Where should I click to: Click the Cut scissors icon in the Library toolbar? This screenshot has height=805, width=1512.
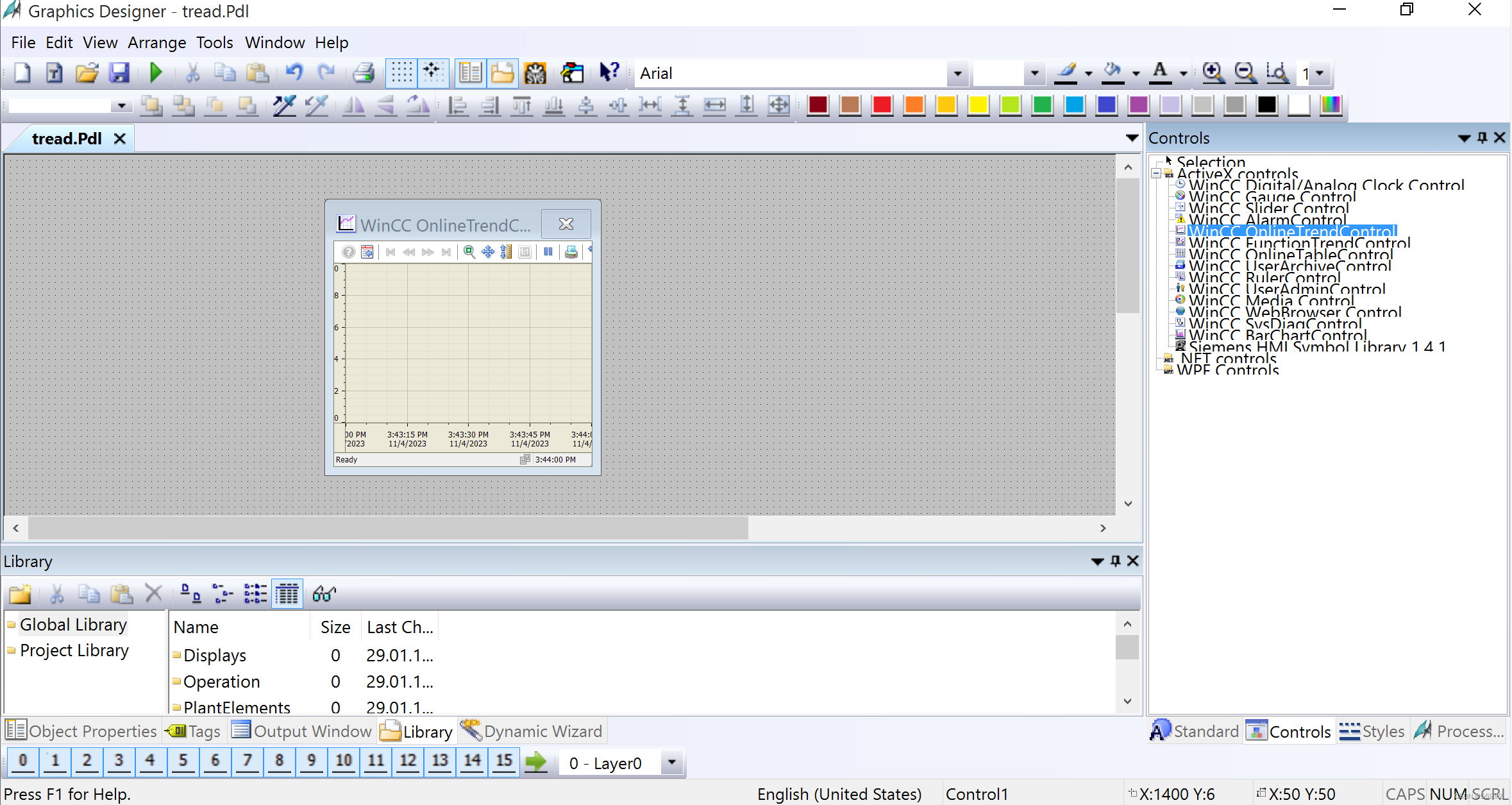(56, 593)
